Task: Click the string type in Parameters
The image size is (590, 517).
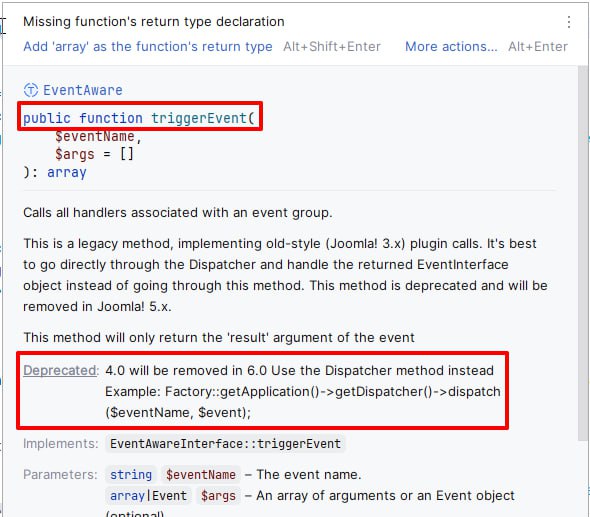Action: click(x=131, y=474)
